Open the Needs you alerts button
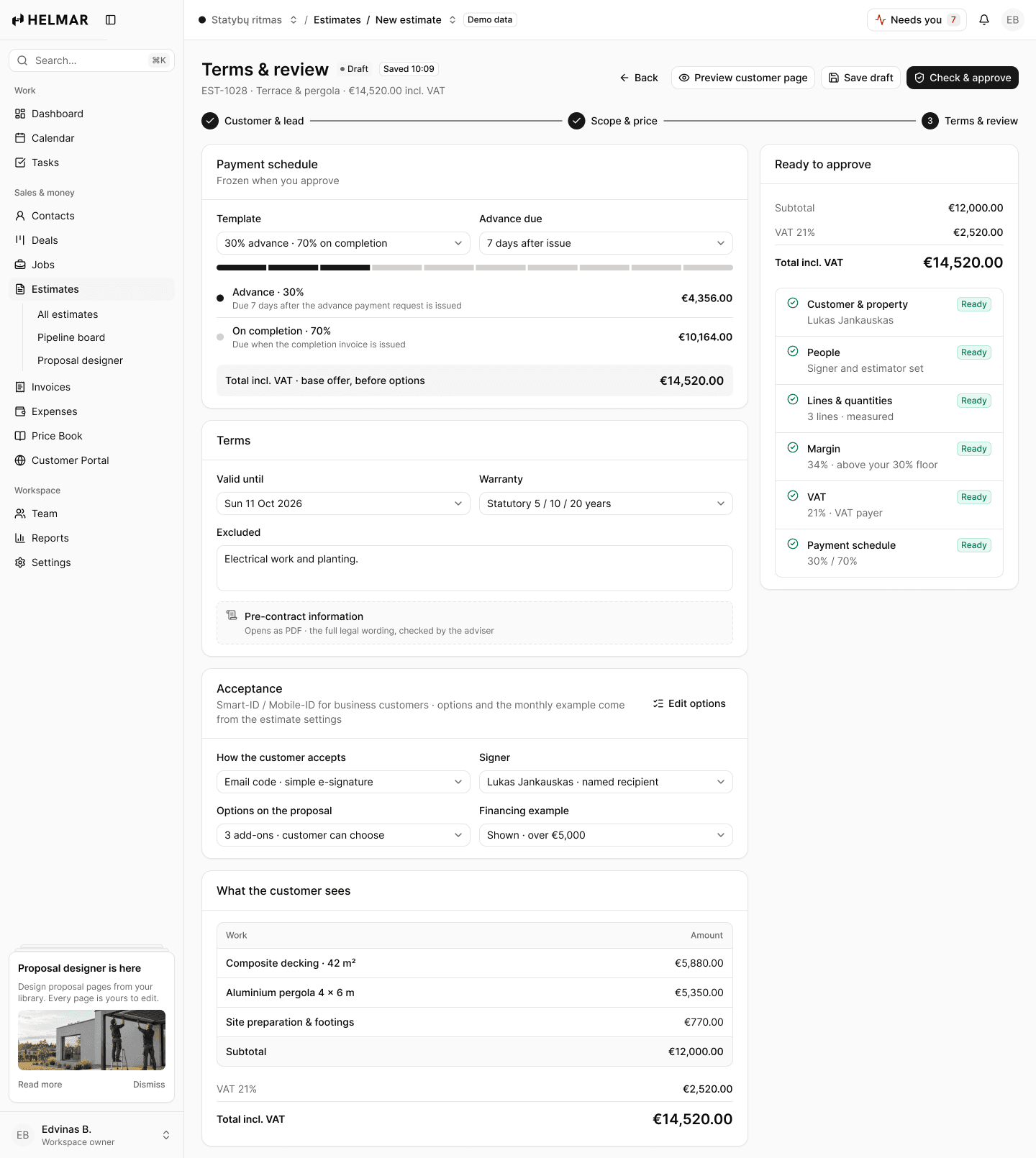Image resolution: width=1036 pixels, height=1158 pixels. coord(917,20)
